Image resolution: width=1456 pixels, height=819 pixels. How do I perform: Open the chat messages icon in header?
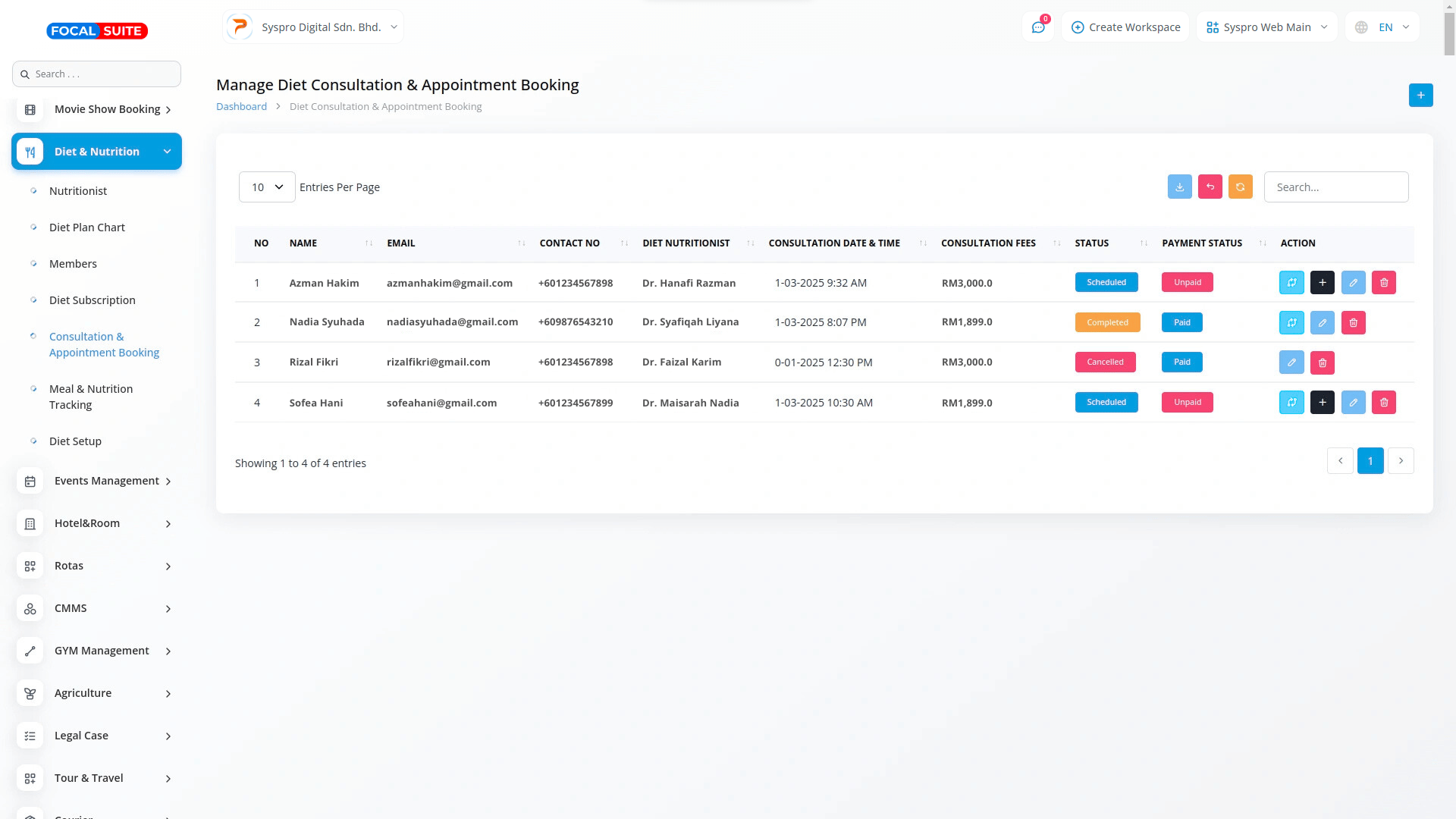[x=1037, y=27]
